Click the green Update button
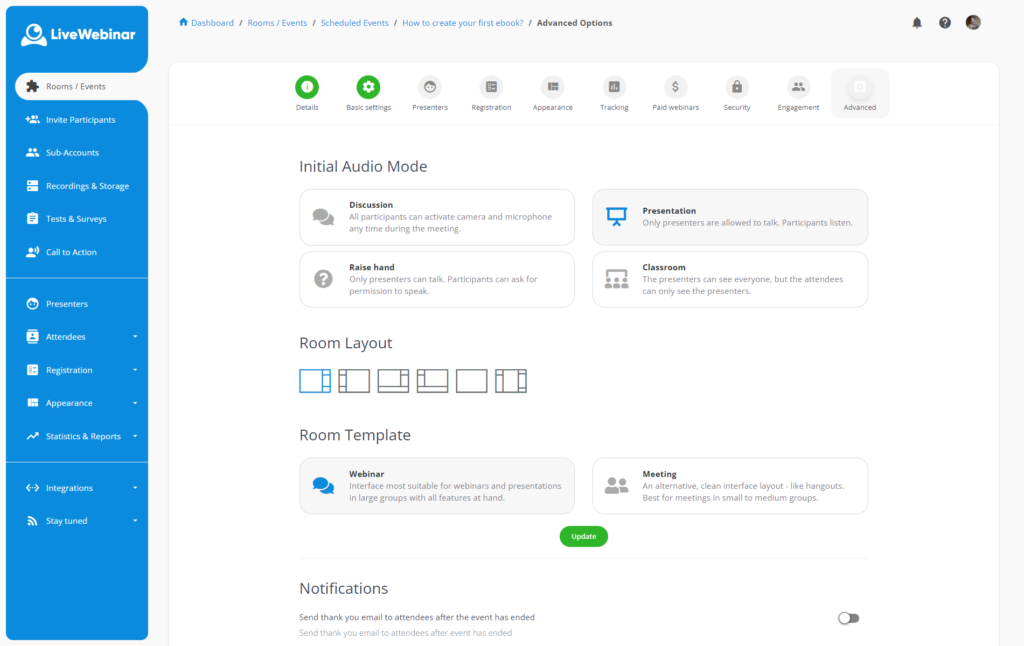Viewport: 1024px width, 646px height. coord(583,537)
